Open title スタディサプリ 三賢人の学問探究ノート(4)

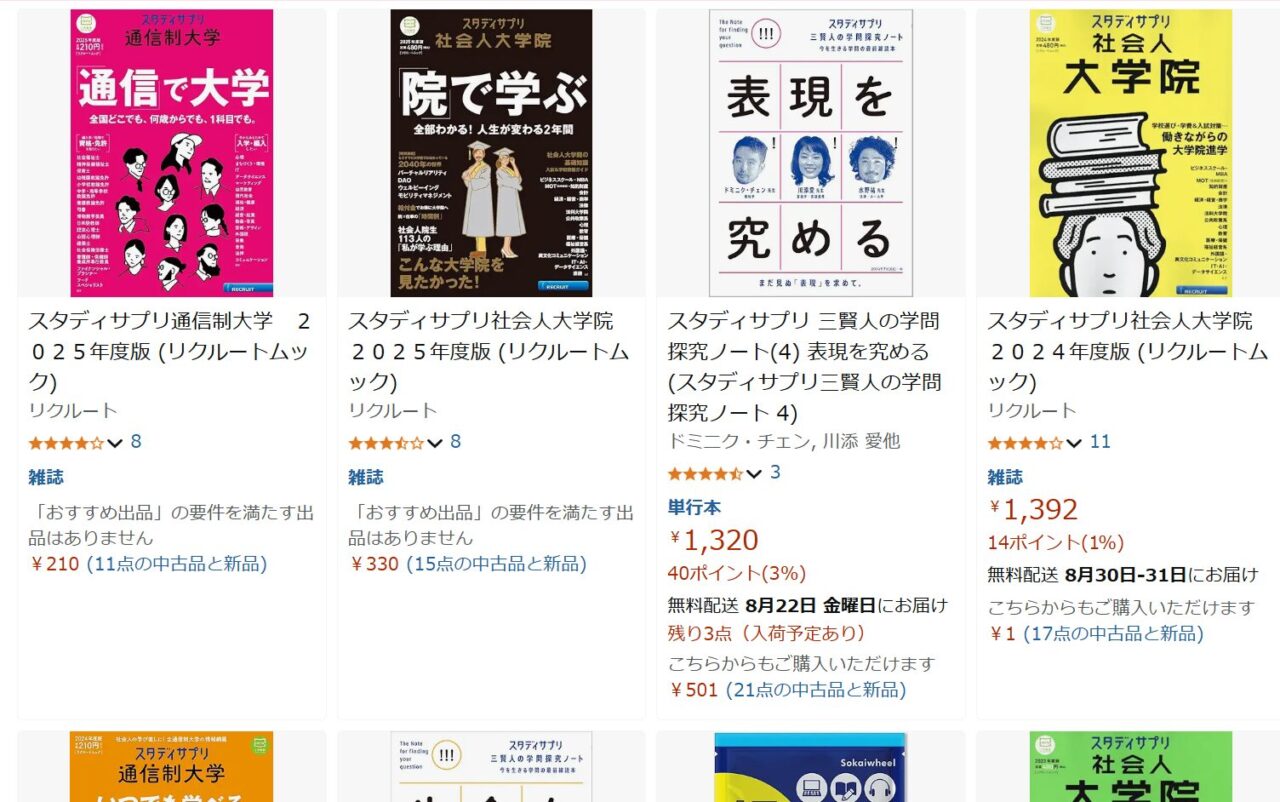[806, 366]
